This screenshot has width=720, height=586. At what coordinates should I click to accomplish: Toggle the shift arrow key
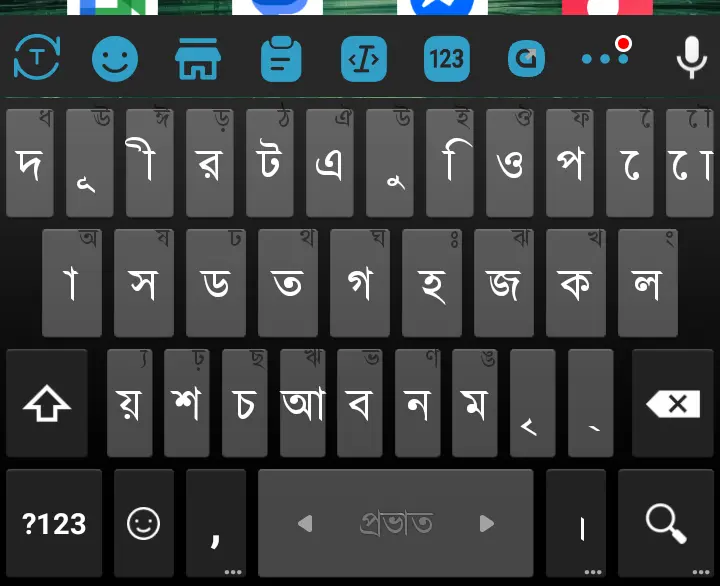[47, 403]
